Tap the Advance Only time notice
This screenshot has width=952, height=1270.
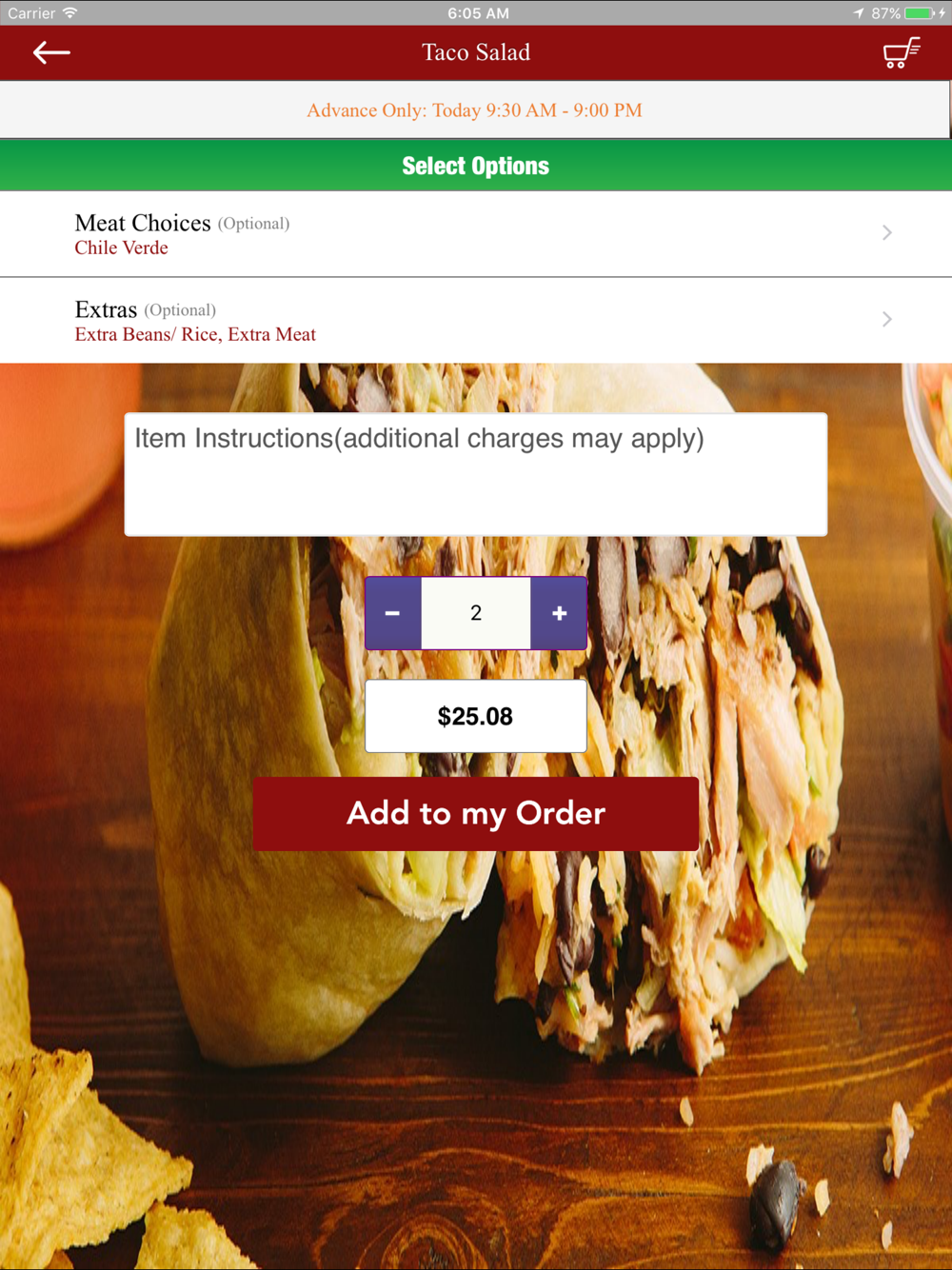(474, 110)
